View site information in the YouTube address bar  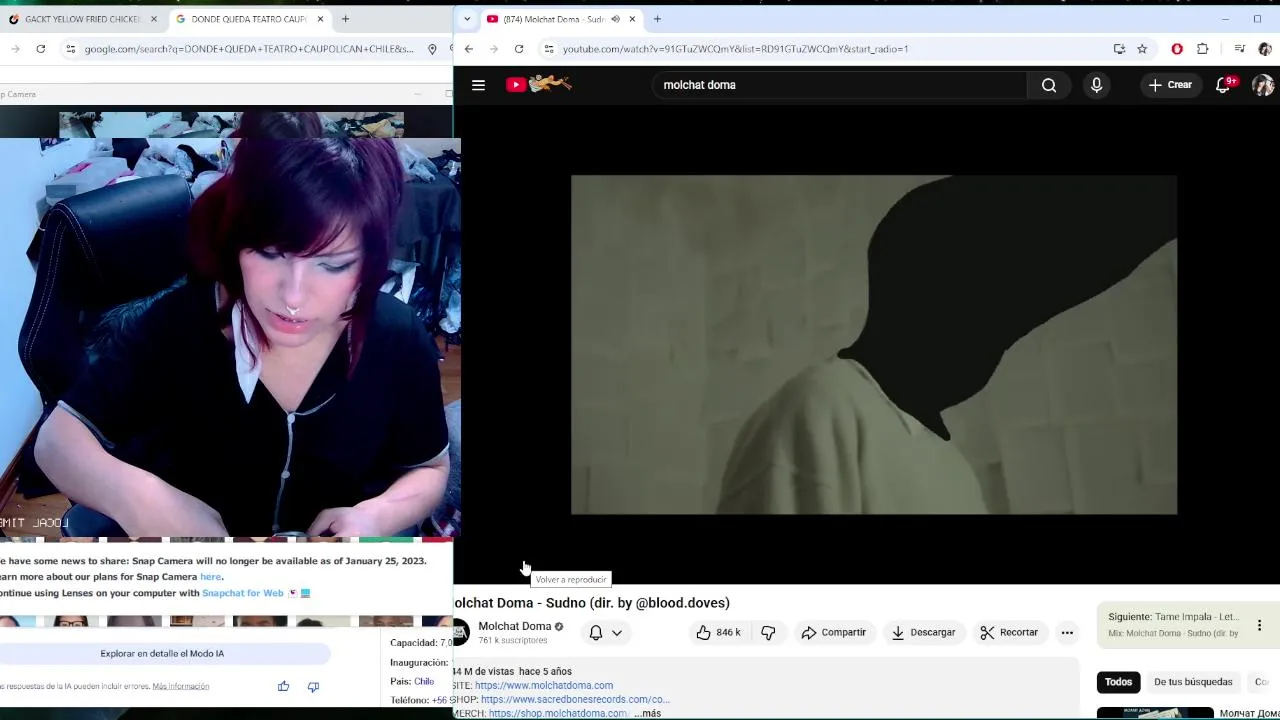[548, 49]
